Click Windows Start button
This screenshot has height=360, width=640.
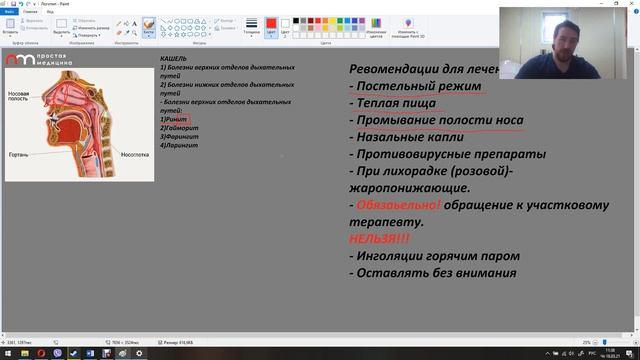click(8, 353)
